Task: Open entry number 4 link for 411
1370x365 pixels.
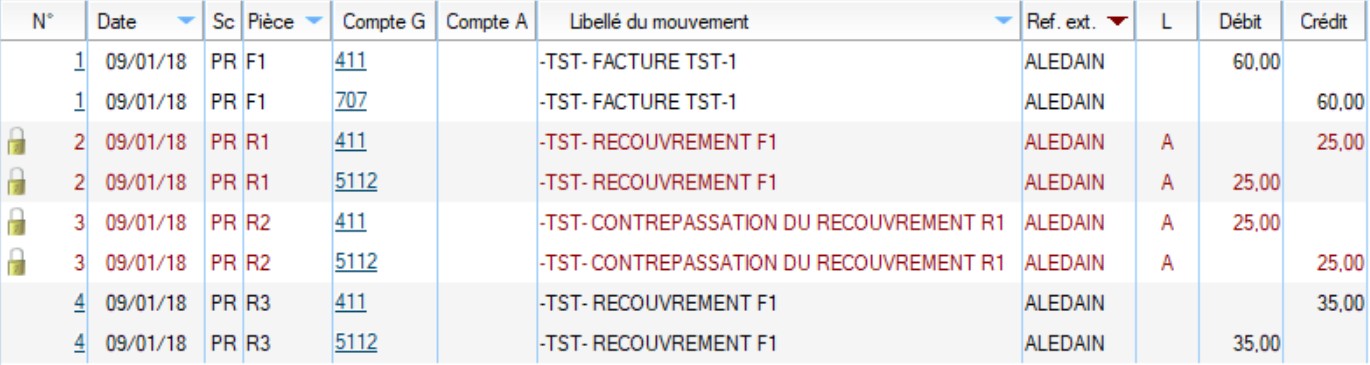Action: point(80,302)
